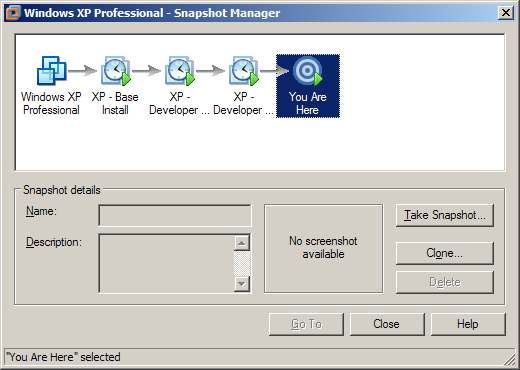Click the VMware icon in the title bar
520x370 pixels.
(14, 13)
